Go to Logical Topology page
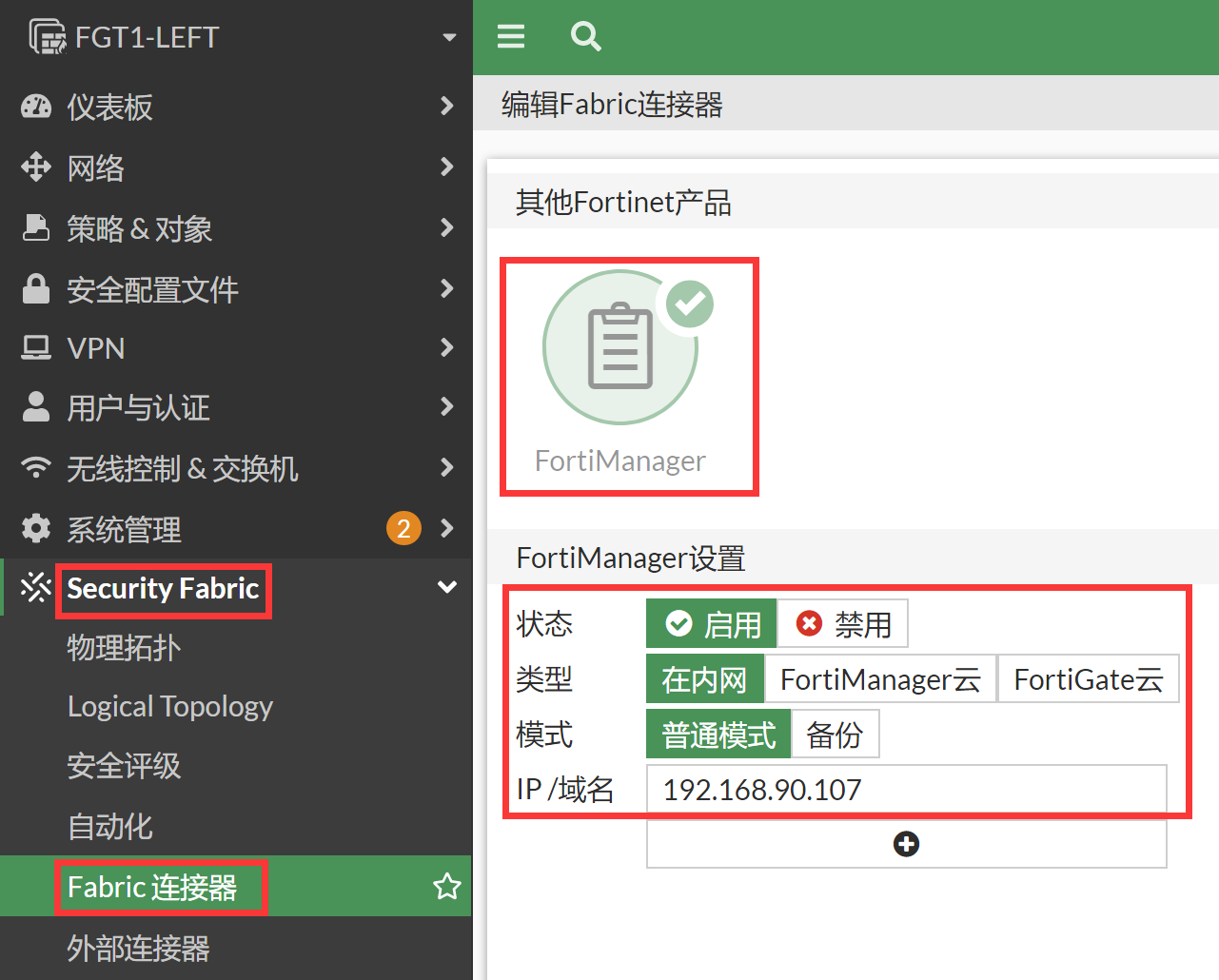 (x=170, y=707)
